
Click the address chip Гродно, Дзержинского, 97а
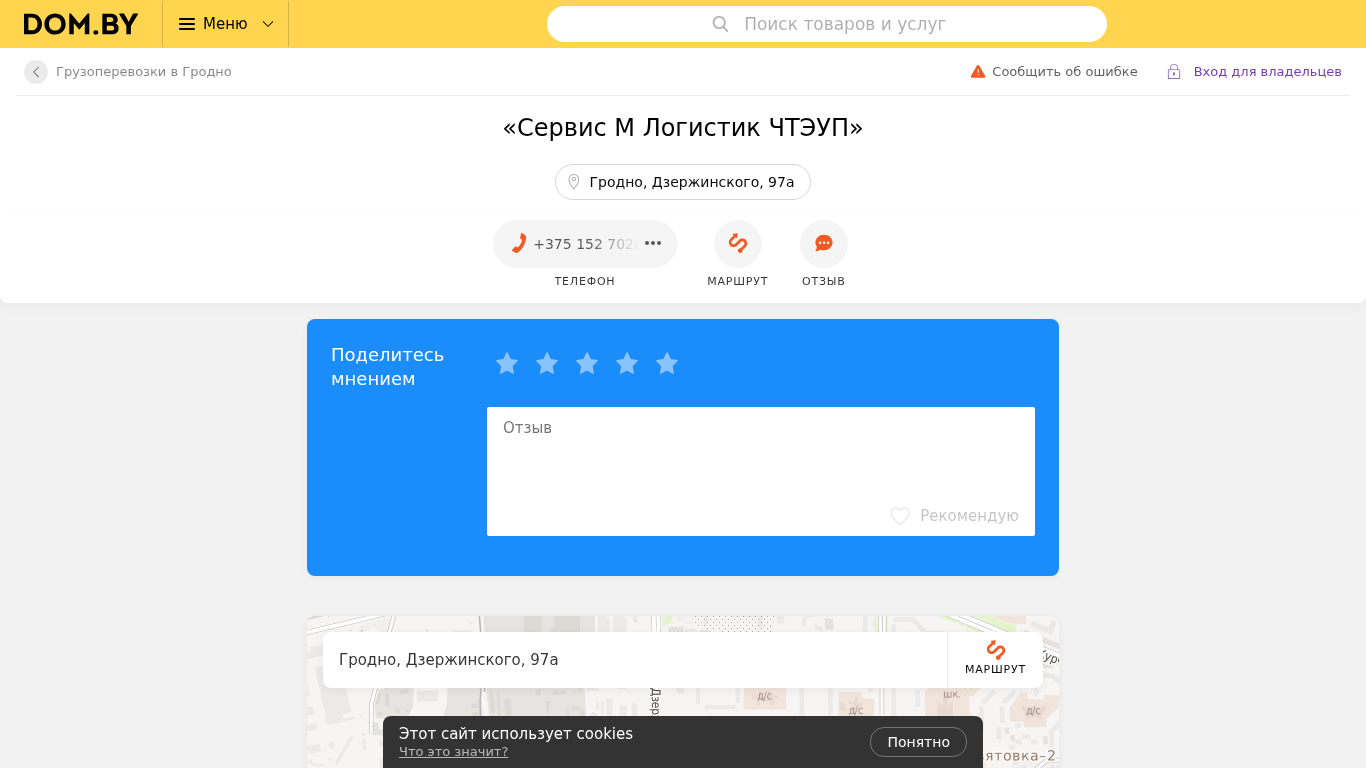click(x=683, y=182)
